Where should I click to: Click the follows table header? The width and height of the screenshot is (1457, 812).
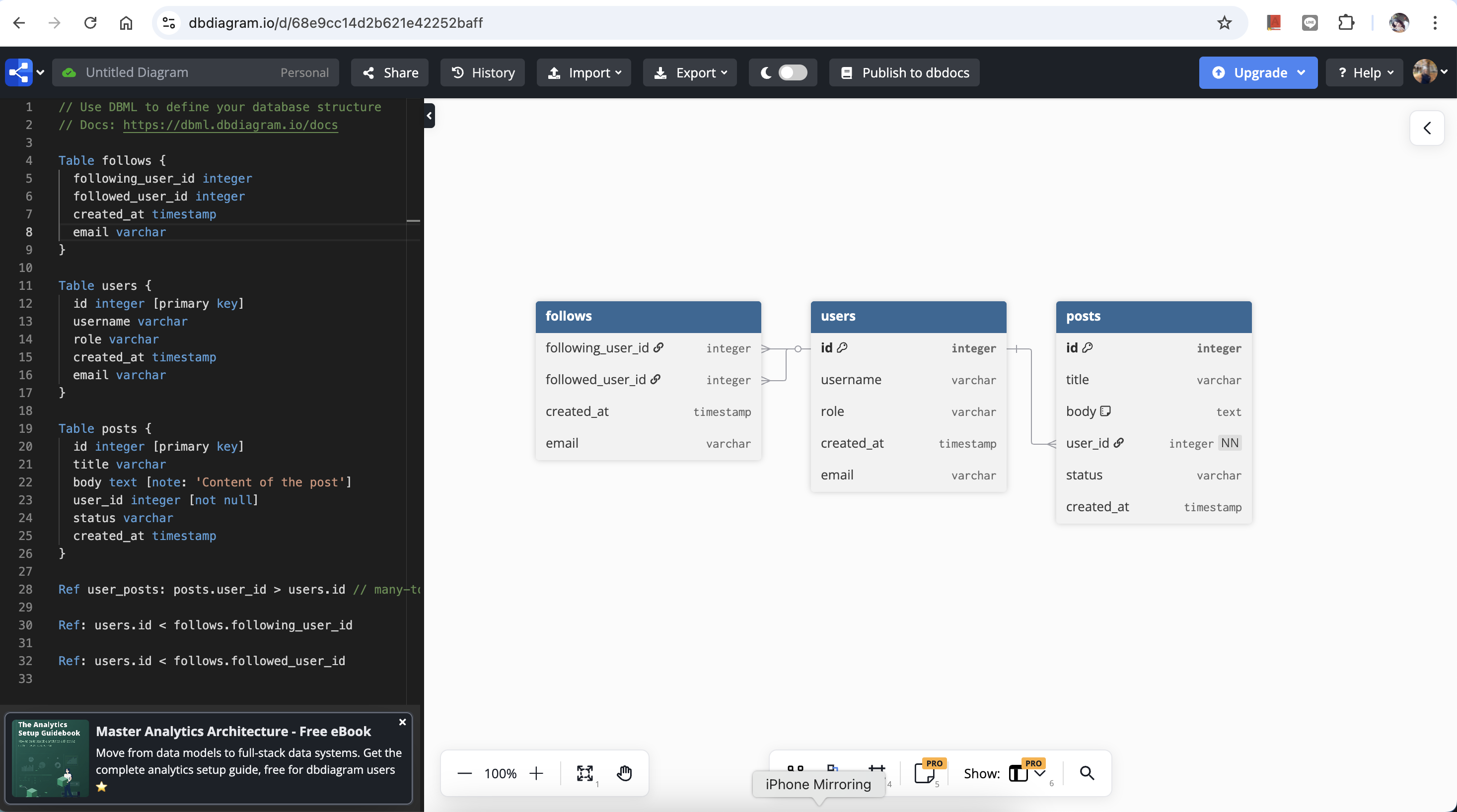[x=648, y=317]
